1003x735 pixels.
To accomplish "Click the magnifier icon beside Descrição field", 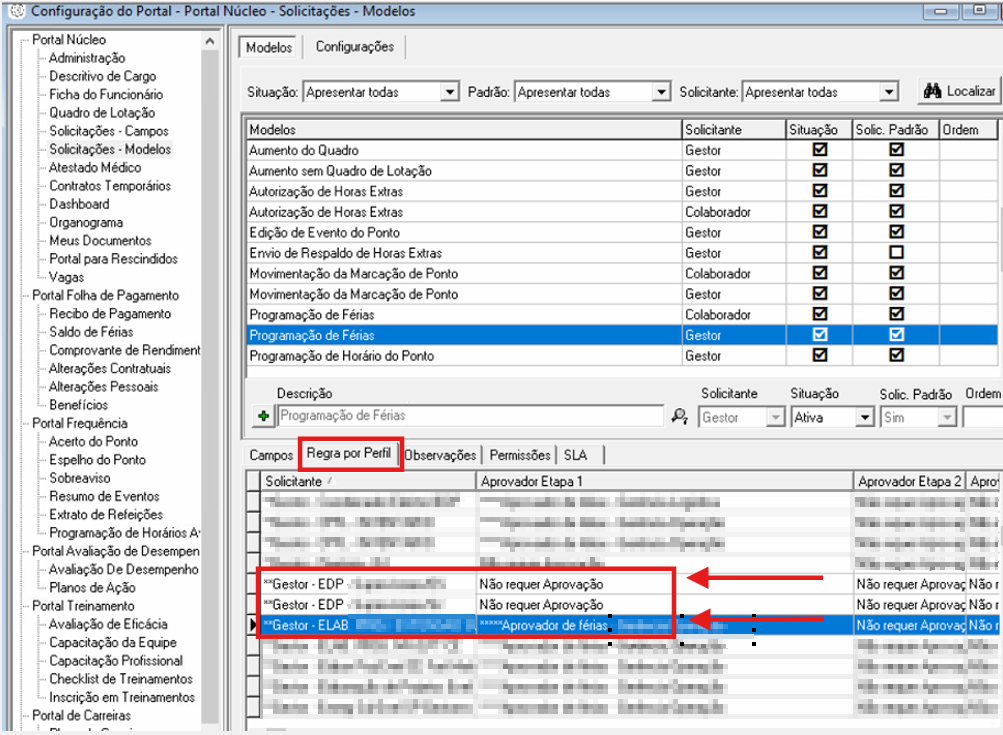I will point(680,416).
